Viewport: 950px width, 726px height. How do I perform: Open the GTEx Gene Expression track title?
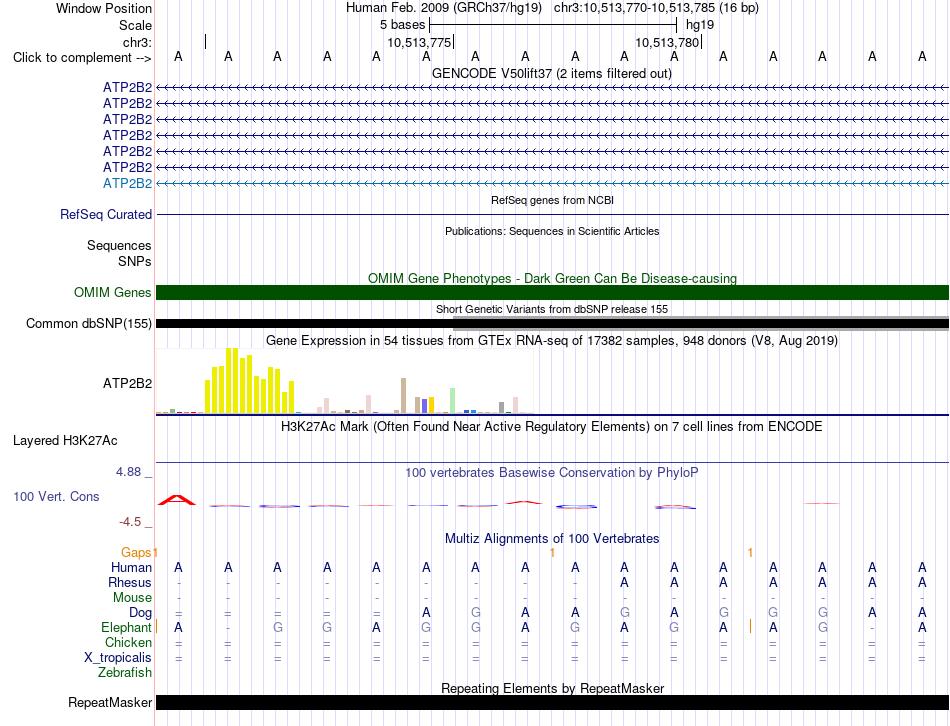pos(552,341)
